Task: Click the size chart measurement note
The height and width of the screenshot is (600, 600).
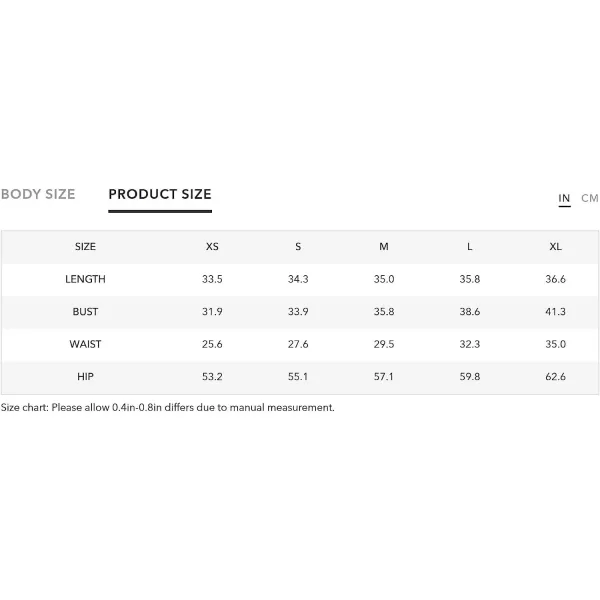Action: [x=168, y=408]
